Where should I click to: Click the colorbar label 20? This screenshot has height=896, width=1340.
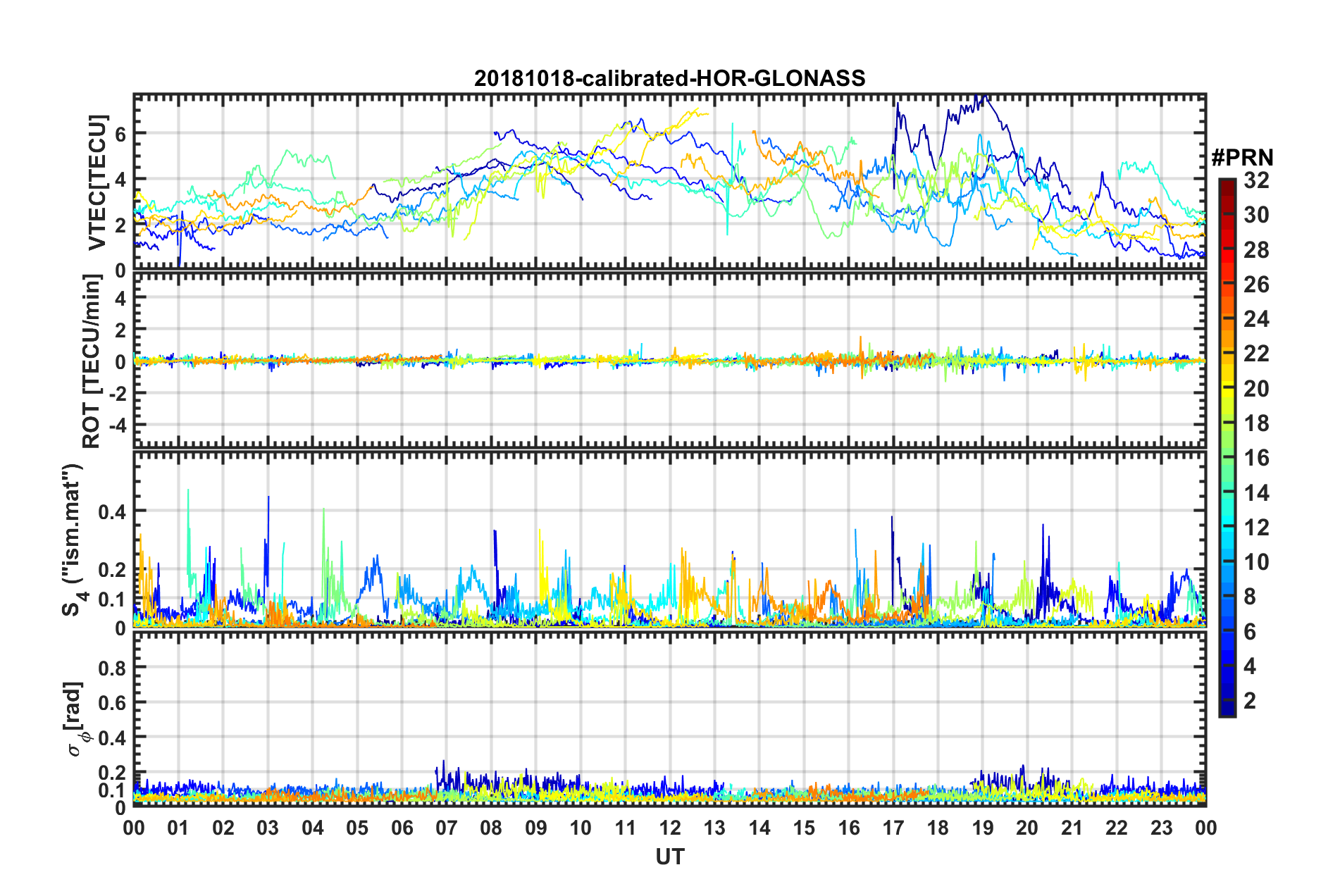point(1256,389)
